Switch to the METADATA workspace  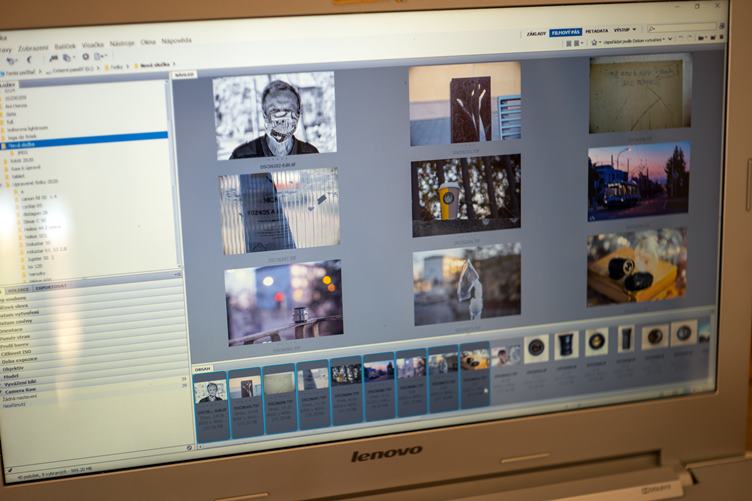pyautogui.click(x=597, y=31)
